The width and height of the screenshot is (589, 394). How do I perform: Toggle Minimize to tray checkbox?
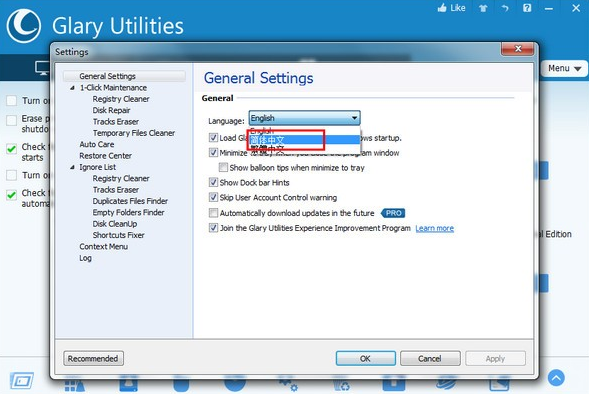[x=213, y=152]
